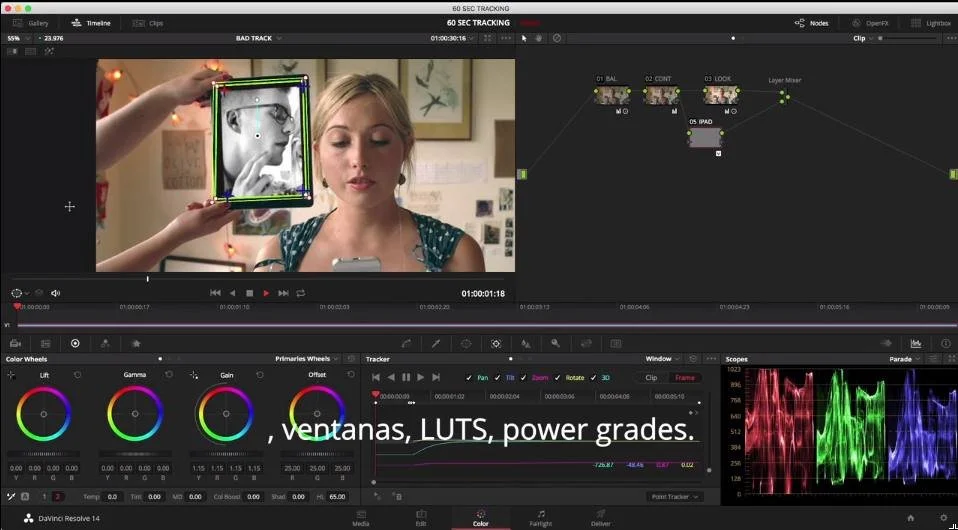This screenshot has height=530, width=958.
Task: Show the Scopes palette icon
Action: point(915,344)
